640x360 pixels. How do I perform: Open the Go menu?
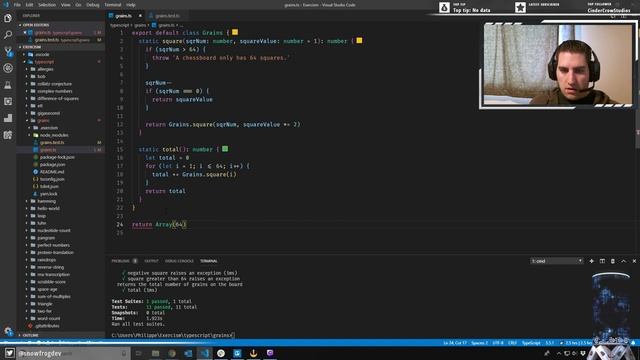pos(78,5)
